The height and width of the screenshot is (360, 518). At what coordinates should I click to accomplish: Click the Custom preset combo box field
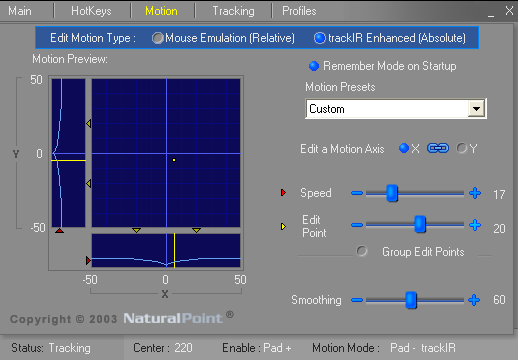[x=396, y=109]
